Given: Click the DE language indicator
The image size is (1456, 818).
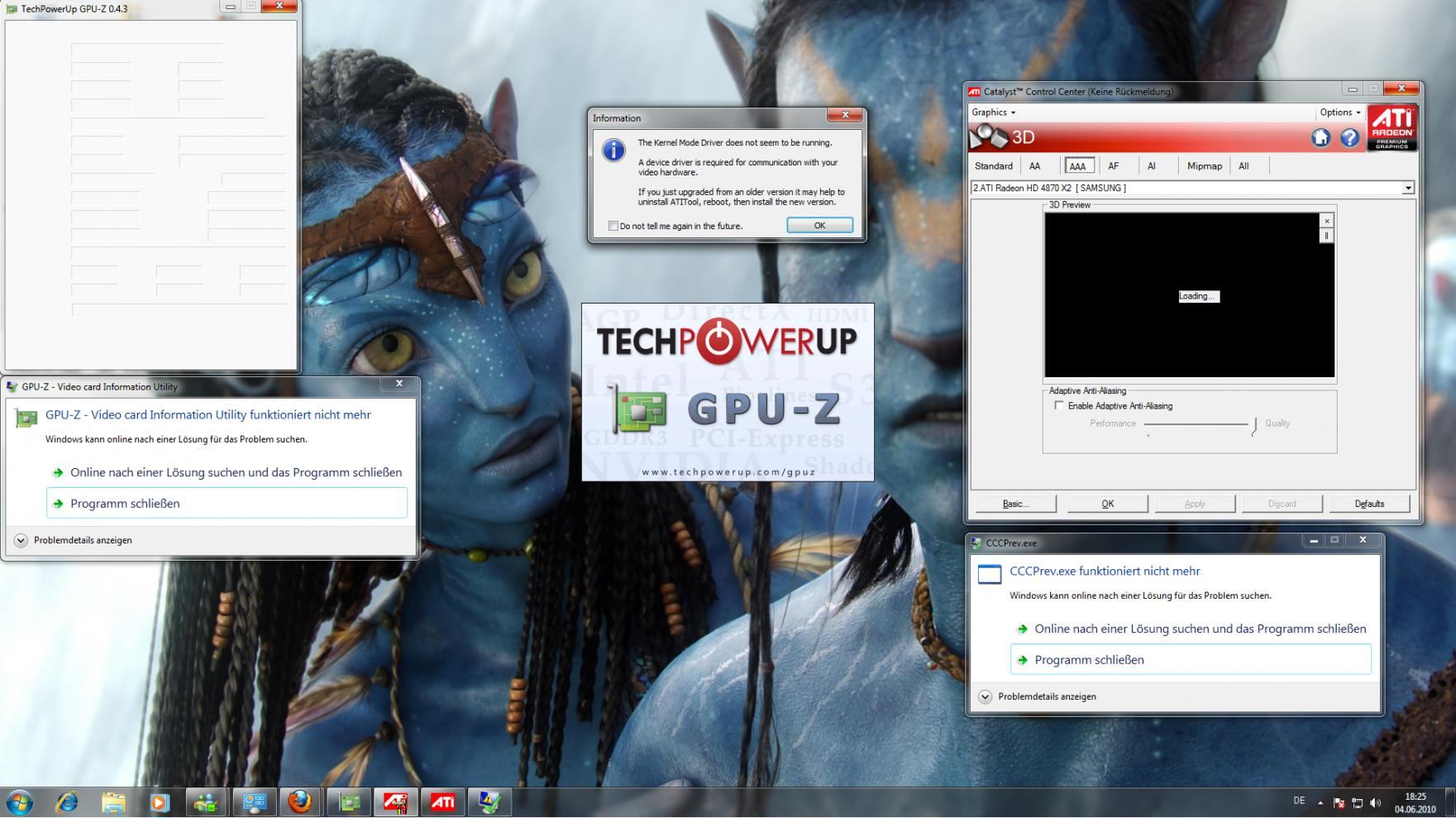Looking at the screenshot, I should pyautogui.click(x=1299, y=801).
